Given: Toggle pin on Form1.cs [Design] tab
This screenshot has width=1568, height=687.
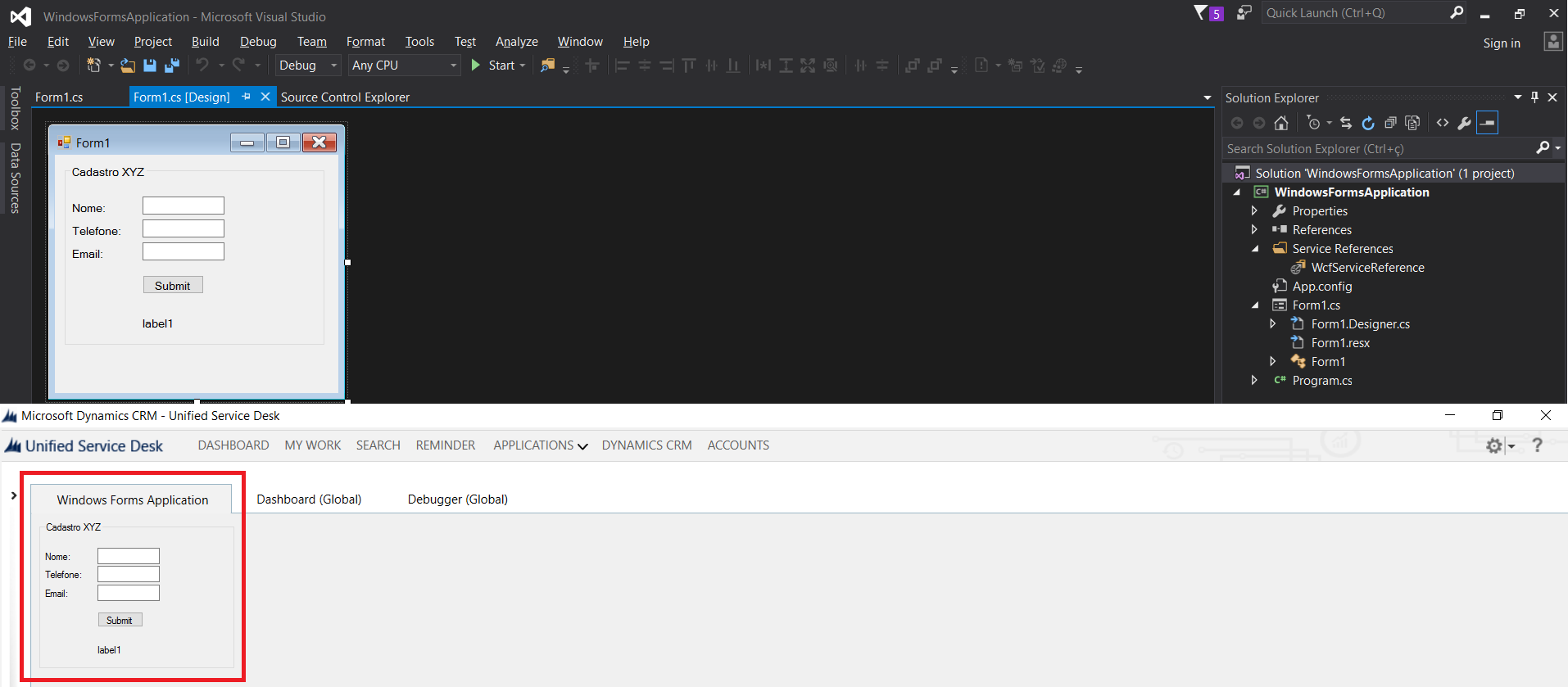Looking at the screenshot, I should (246, 97).
